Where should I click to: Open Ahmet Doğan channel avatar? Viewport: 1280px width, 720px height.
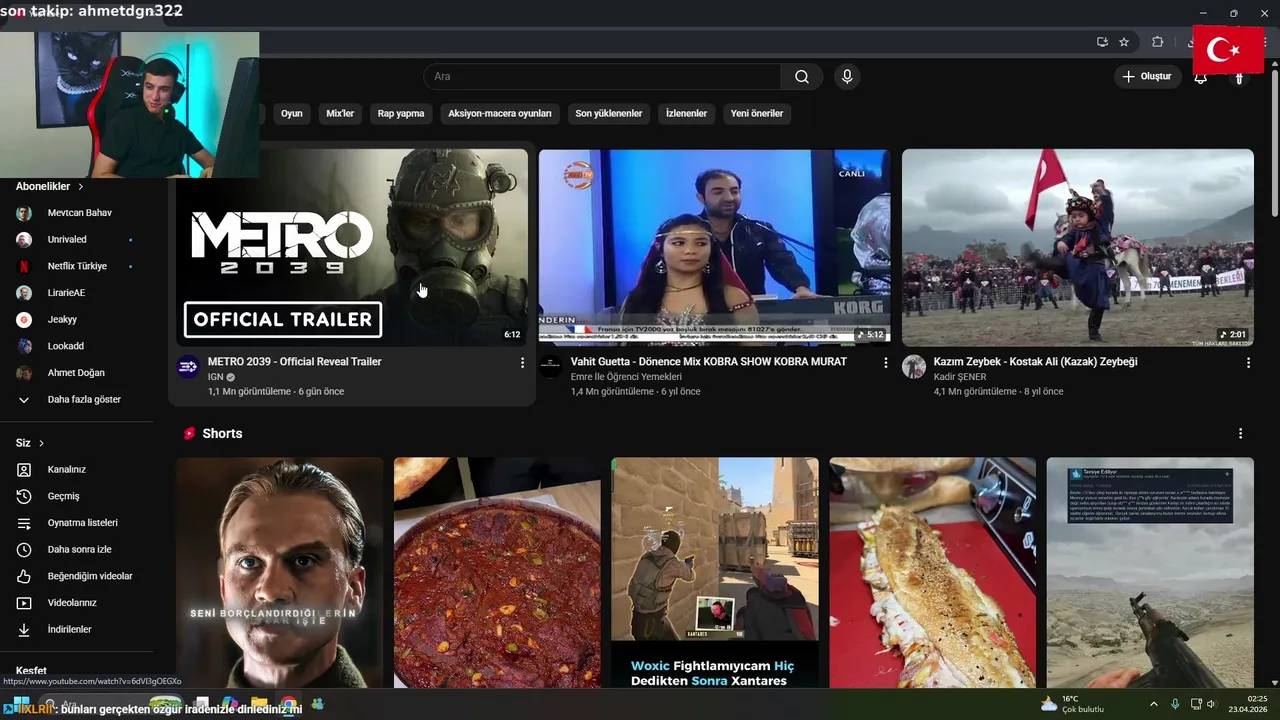24,373
